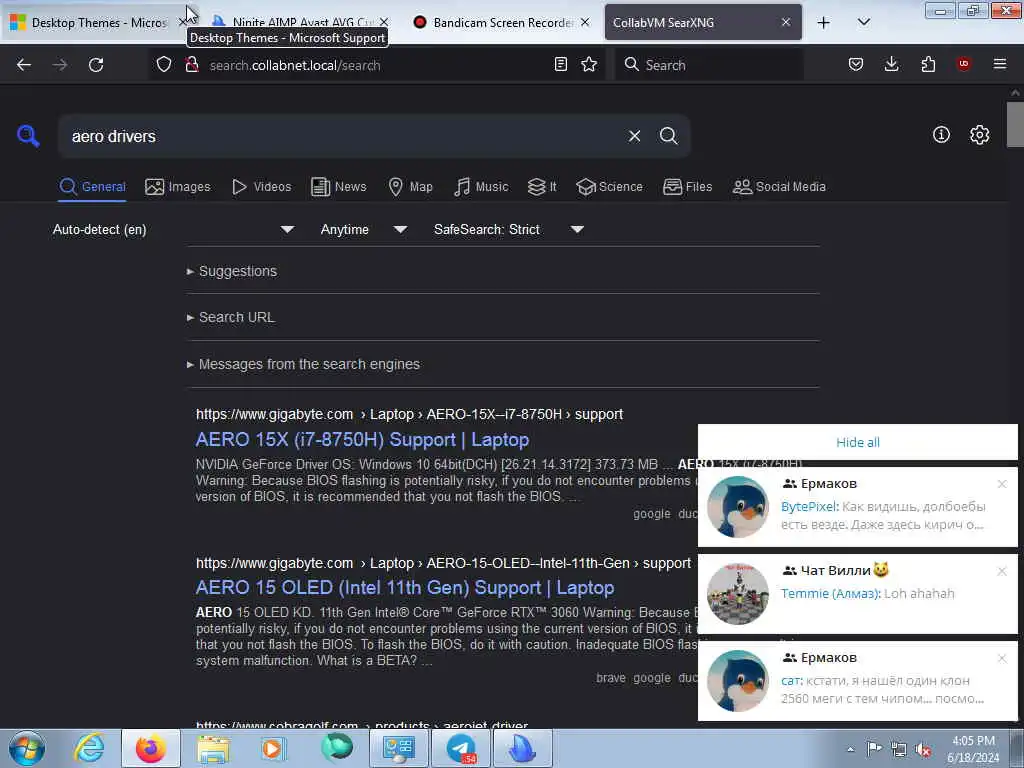Select the Music search category
Viewport: 1024px width, 768px height.
point(481,187)
